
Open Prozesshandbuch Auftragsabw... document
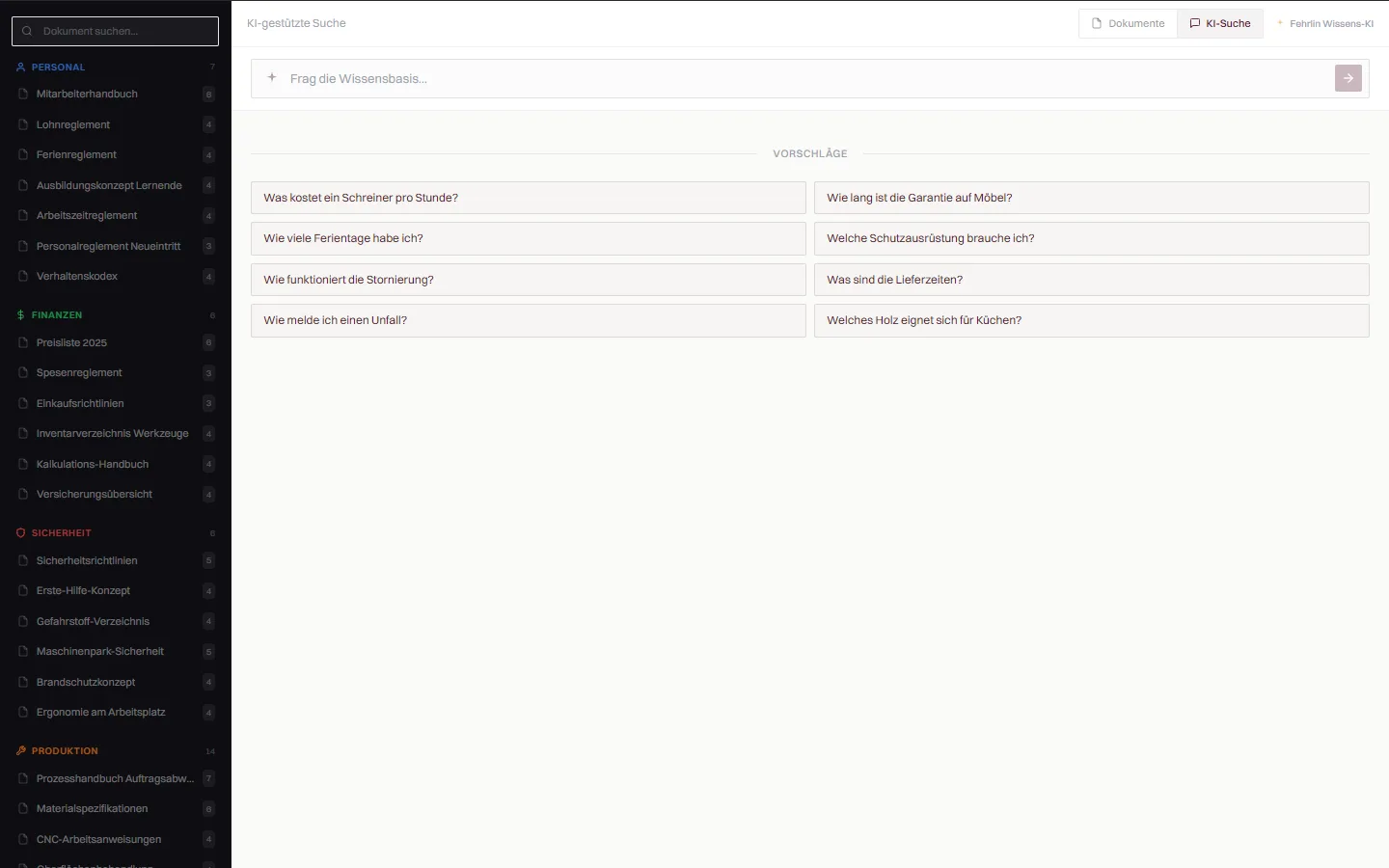tap(116, 778)
